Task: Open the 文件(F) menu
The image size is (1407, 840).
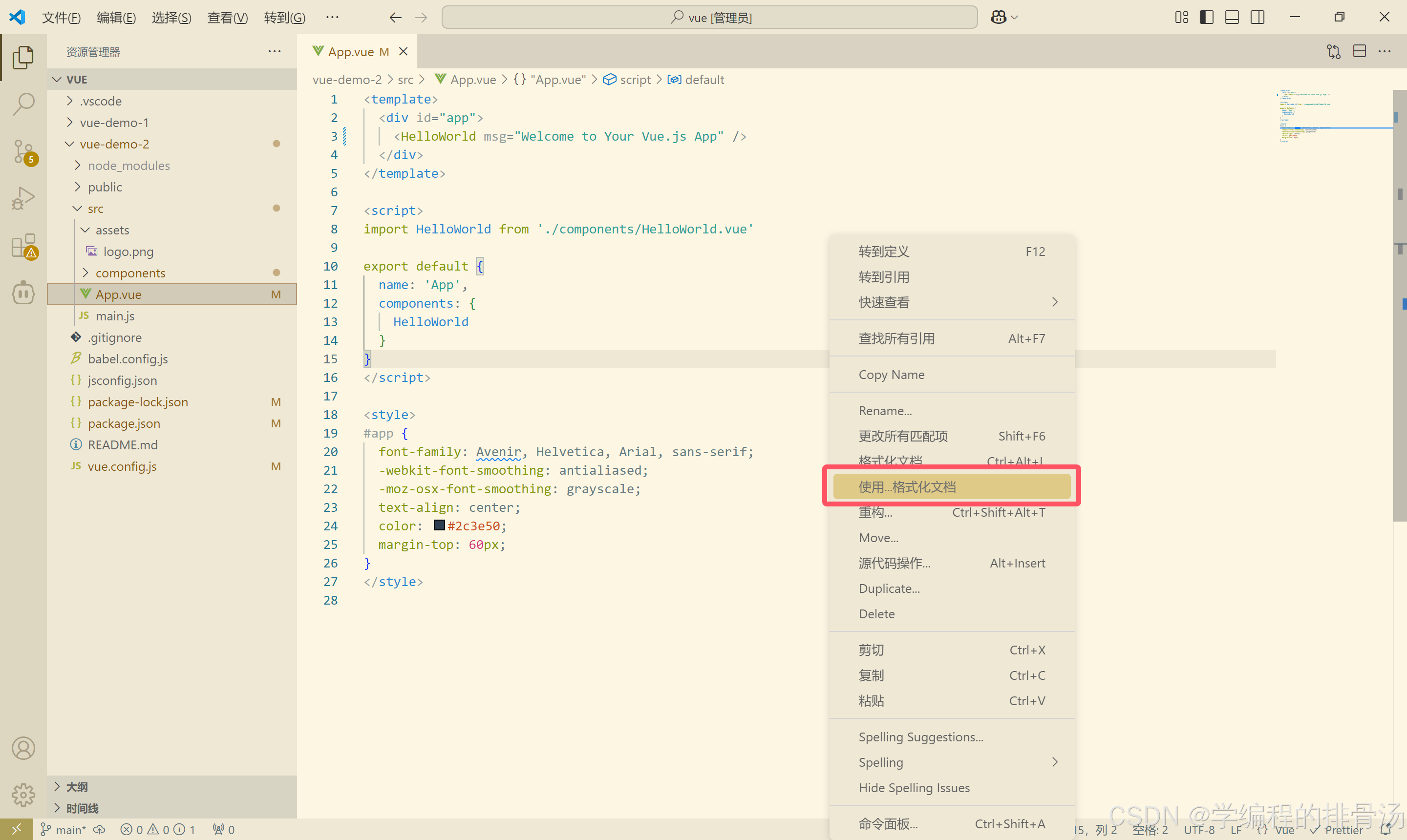Action: [61, 18]
